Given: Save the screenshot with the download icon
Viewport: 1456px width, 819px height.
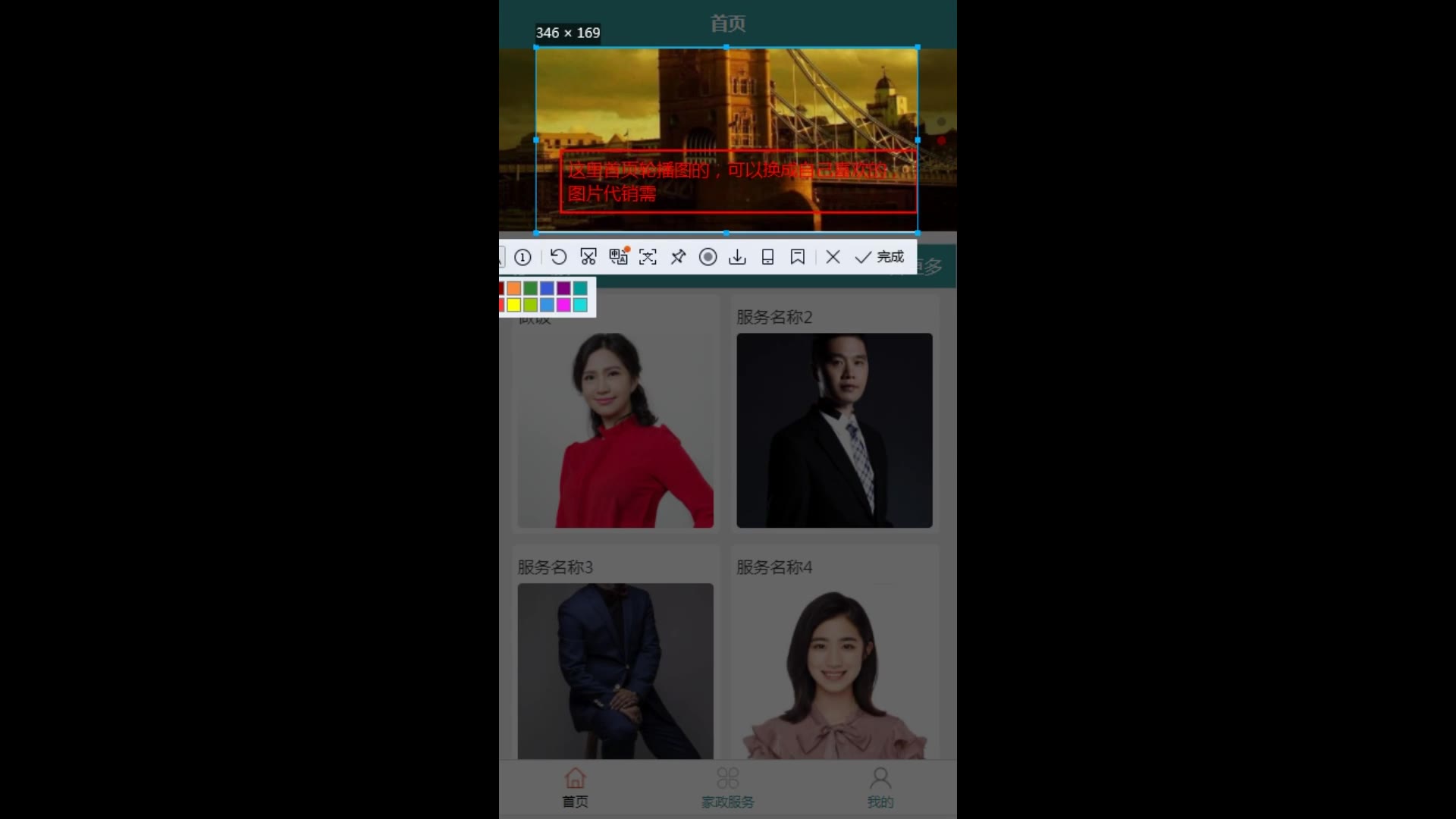Looking at the screenshot, I should (x=737, y=257).
